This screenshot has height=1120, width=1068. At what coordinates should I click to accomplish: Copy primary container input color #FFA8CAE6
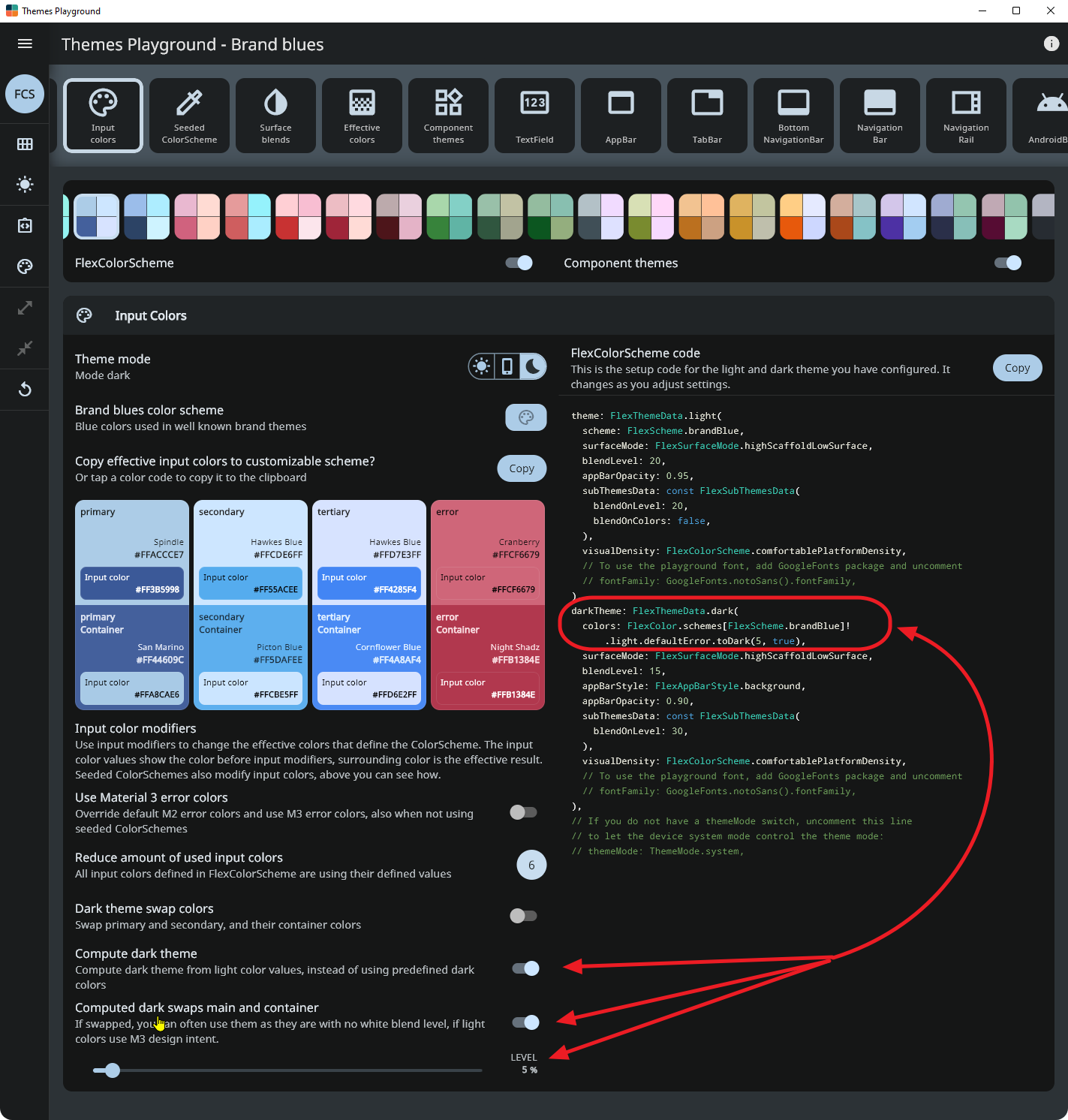132,688
